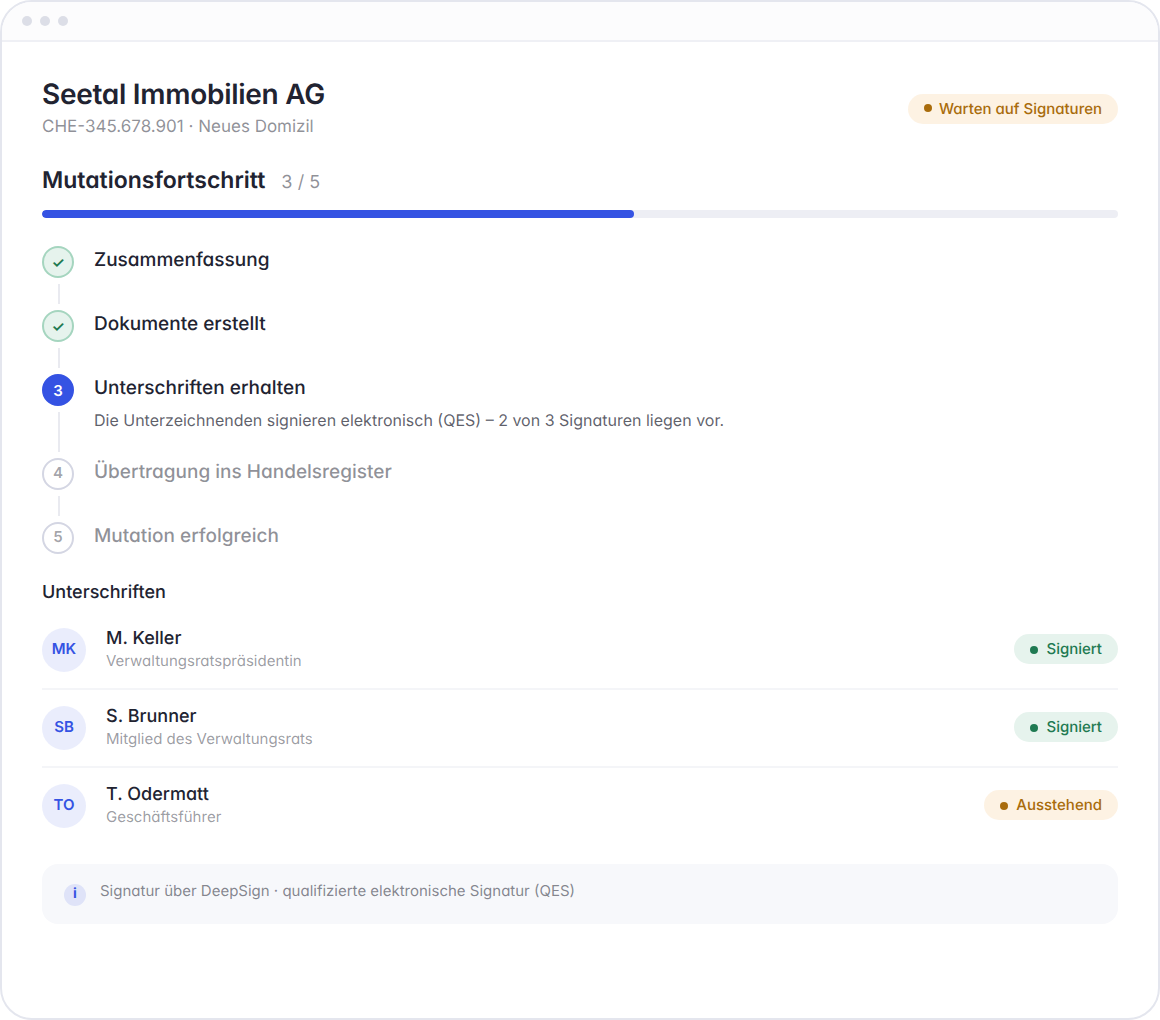Click the role Geschäftsführer
Screen dimensions: 1160x1020
163,817
